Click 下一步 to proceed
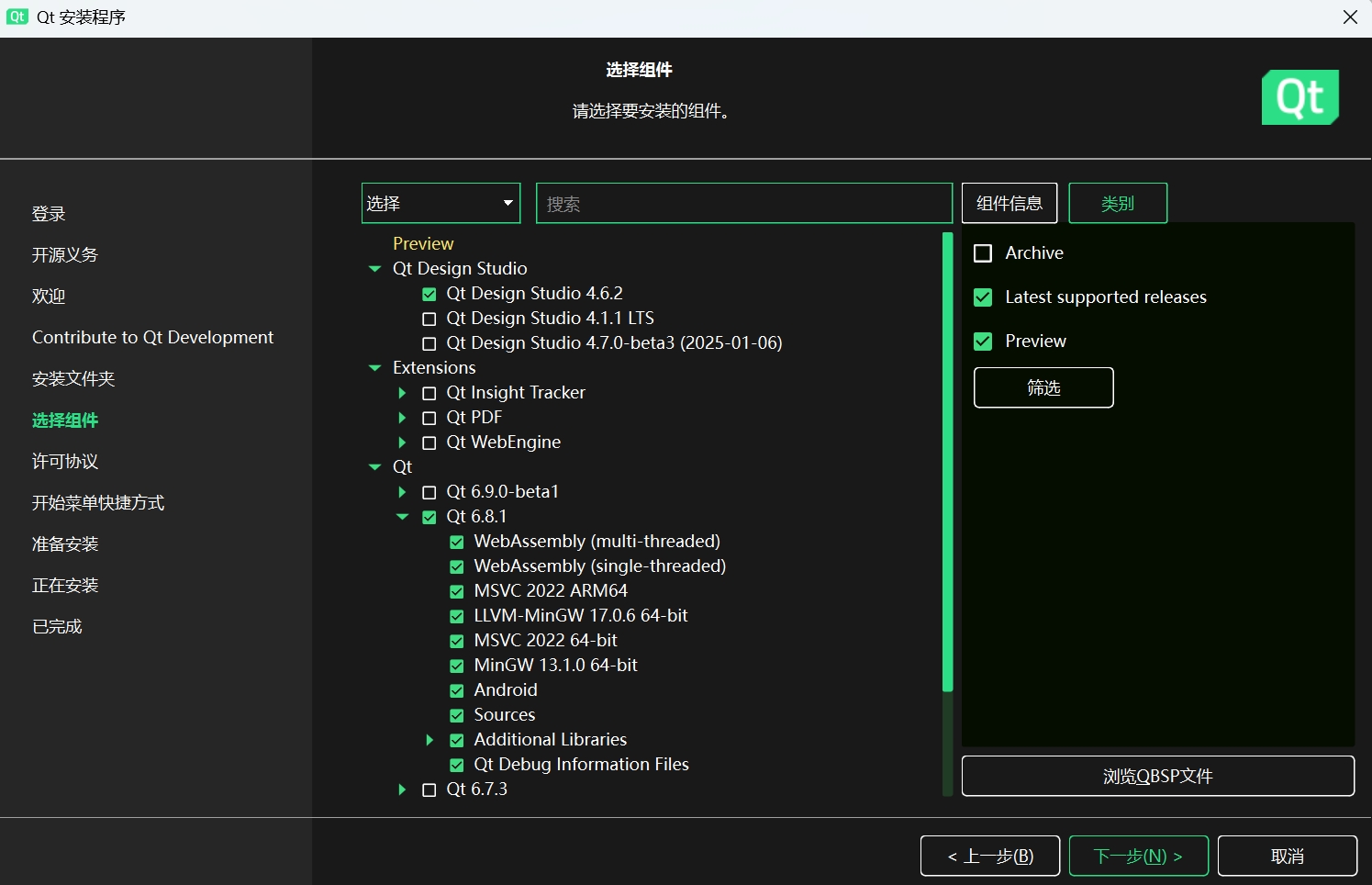Viewport: 1372px width, 885px height. 1138,856
